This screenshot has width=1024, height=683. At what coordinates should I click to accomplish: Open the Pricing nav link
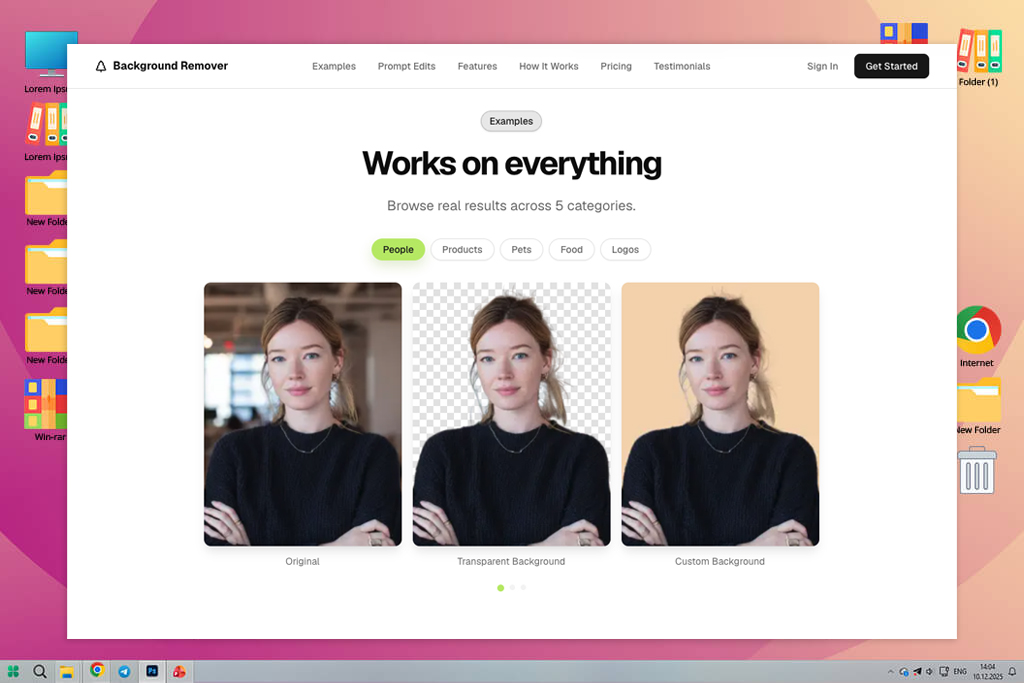[x=616, y=66]
